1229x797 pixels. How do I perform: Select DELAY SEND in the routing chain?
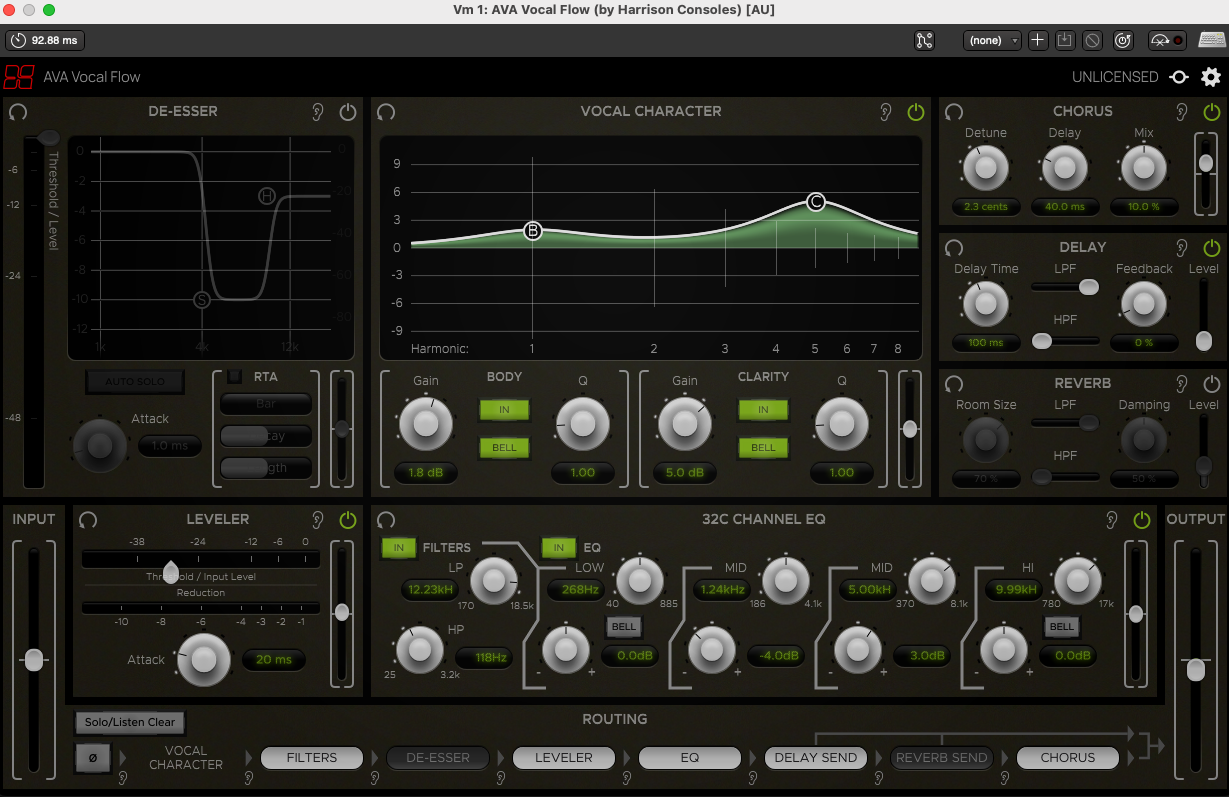[x=816, y=758]
